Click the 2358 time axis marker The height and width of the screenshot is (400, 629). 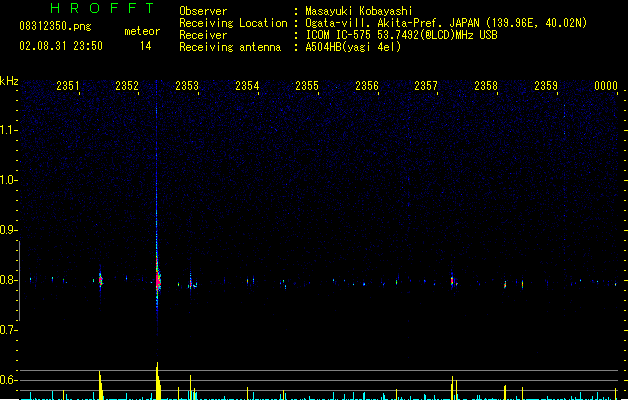[486, 86]
